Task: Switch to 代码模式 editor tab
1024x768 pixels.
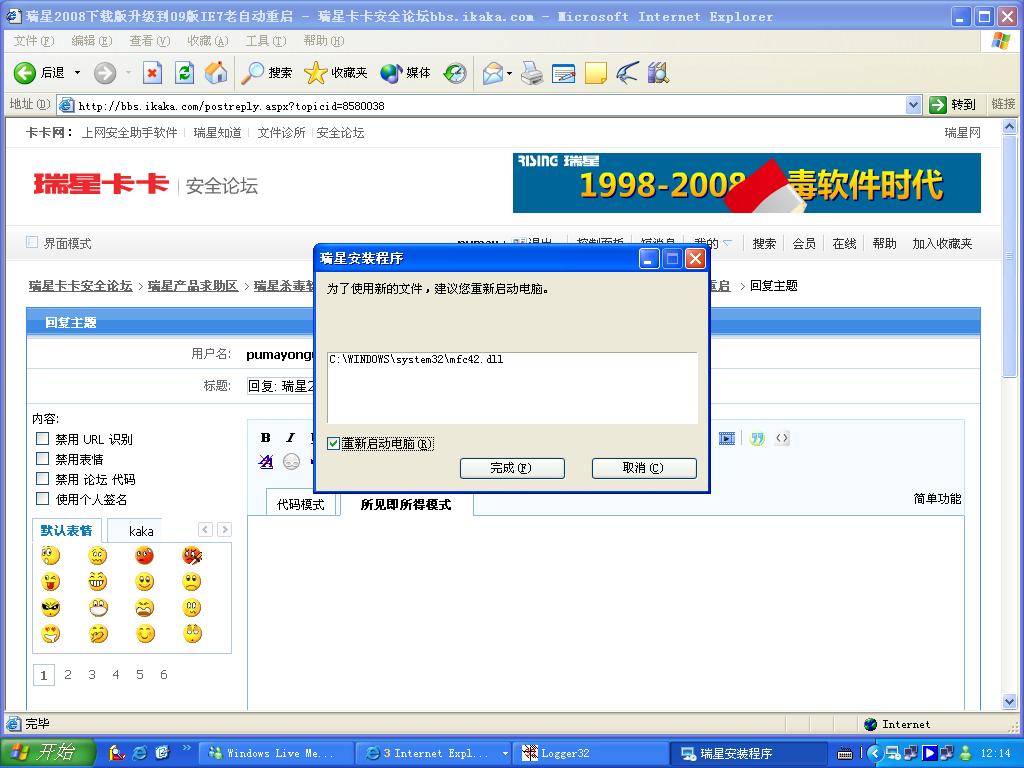Action: coord(300,504)
